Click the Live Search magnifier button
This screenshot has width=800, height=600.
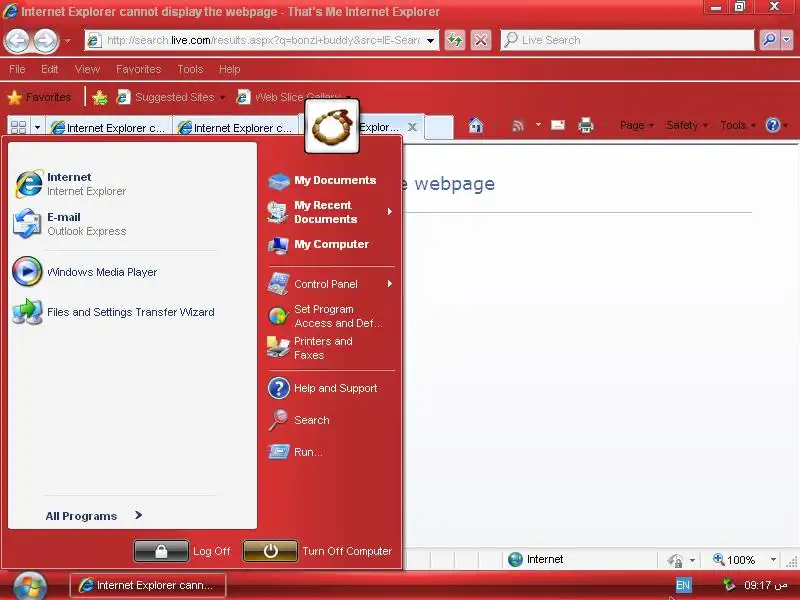click(x=769, y=40)
